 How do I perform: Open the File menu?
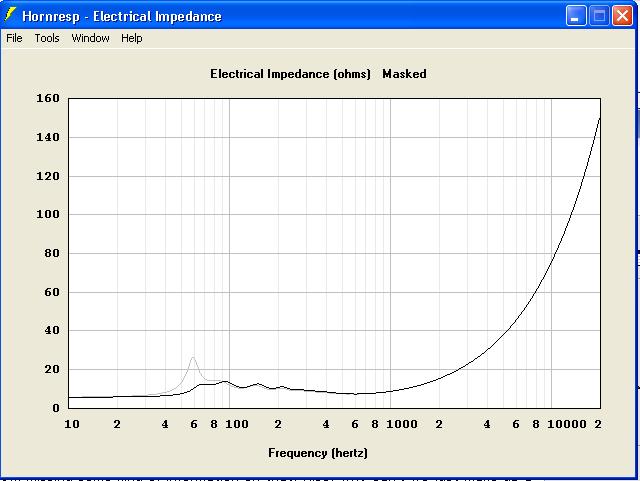[14, 38]
